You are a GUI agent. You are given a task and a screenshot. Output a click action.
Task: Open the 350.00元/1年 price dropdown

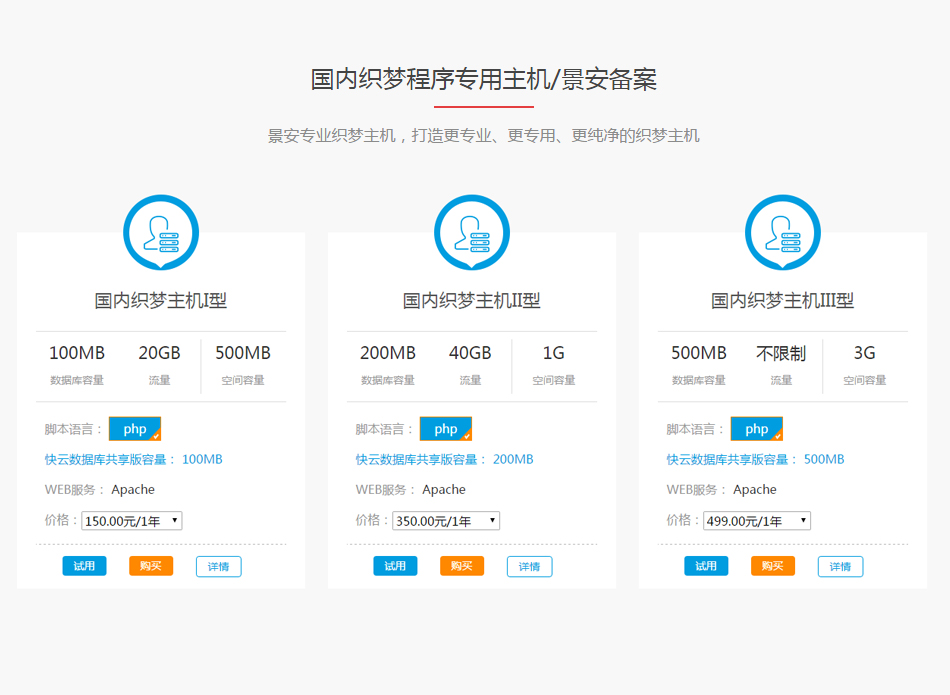click(446, 521)
